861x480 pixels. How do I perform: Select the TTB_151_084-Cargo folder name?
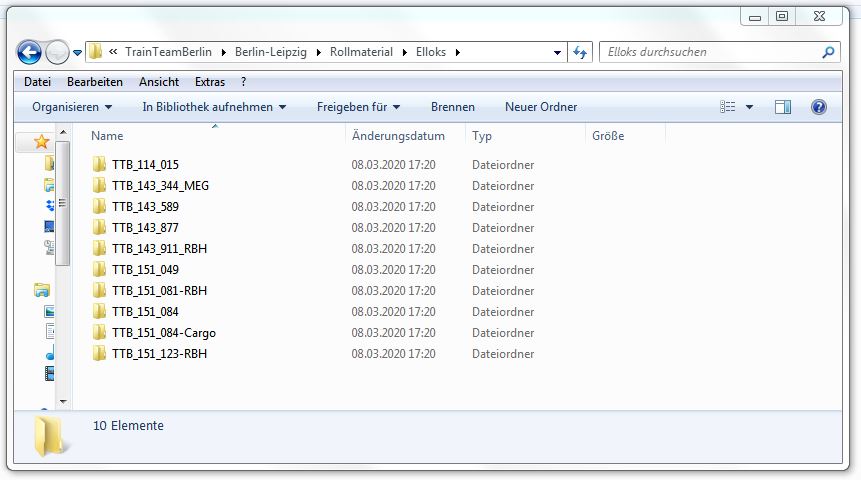164,333
